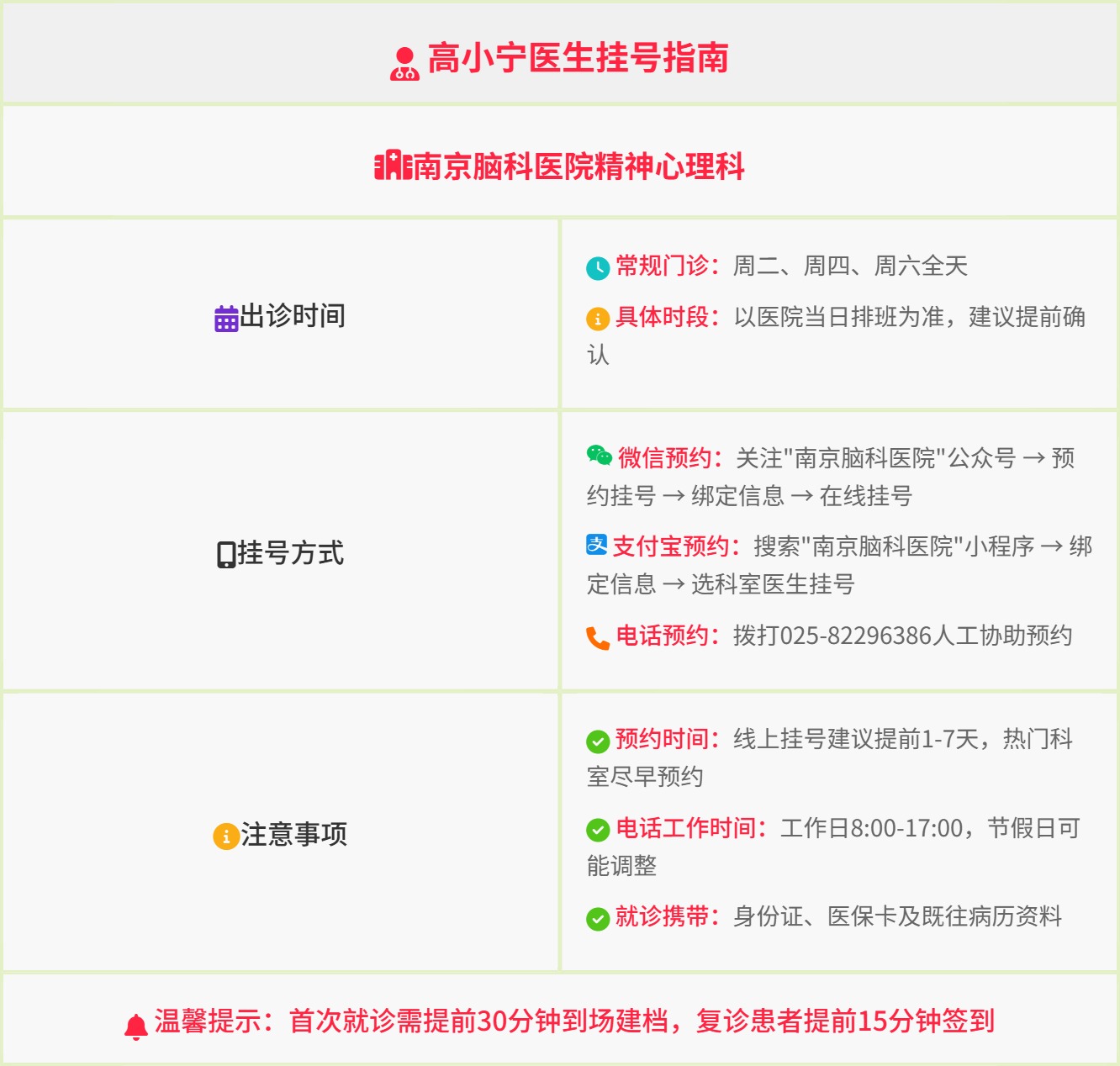Viewport: 1120px width, 1066px height.
Task: Click the orange info icon beside 注意事项
Action: [x=225, y=837]
